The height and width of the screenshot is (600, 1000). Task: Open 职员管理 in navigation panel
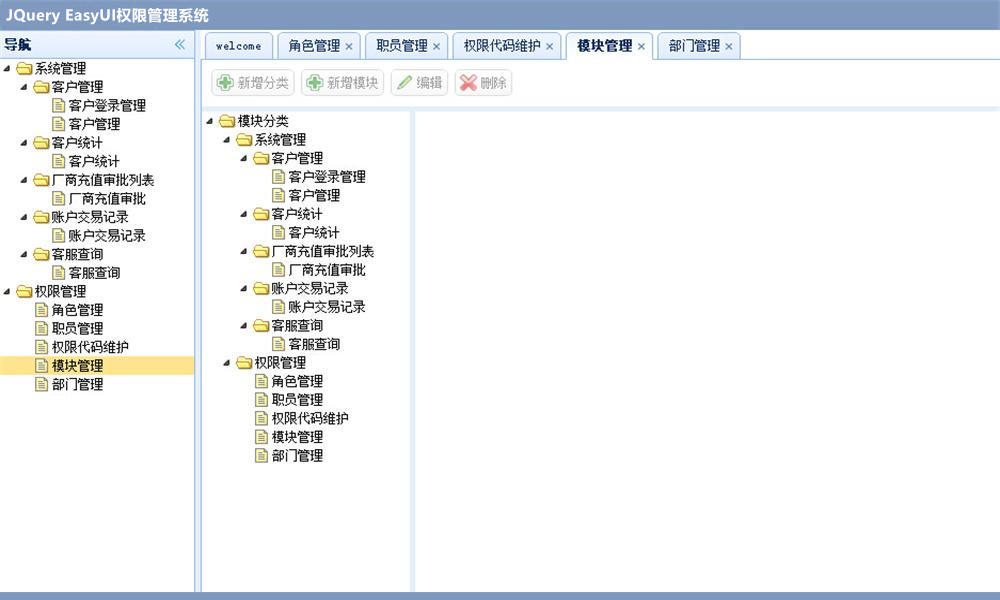(77, 328)
